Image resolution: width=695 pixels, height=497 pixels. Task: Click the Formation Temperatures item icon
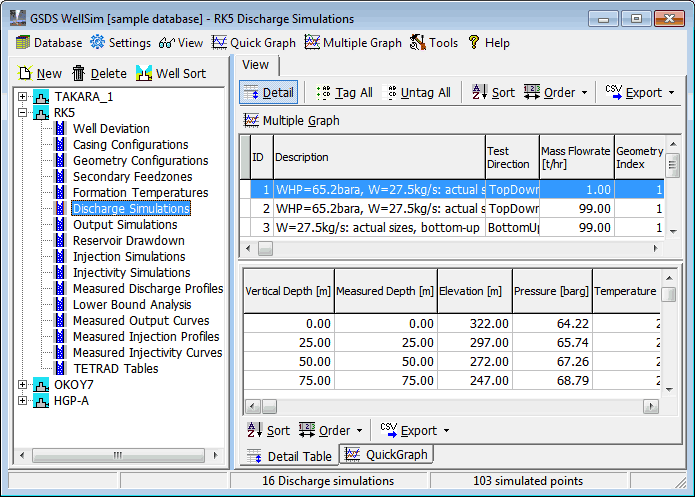point(60,192)
